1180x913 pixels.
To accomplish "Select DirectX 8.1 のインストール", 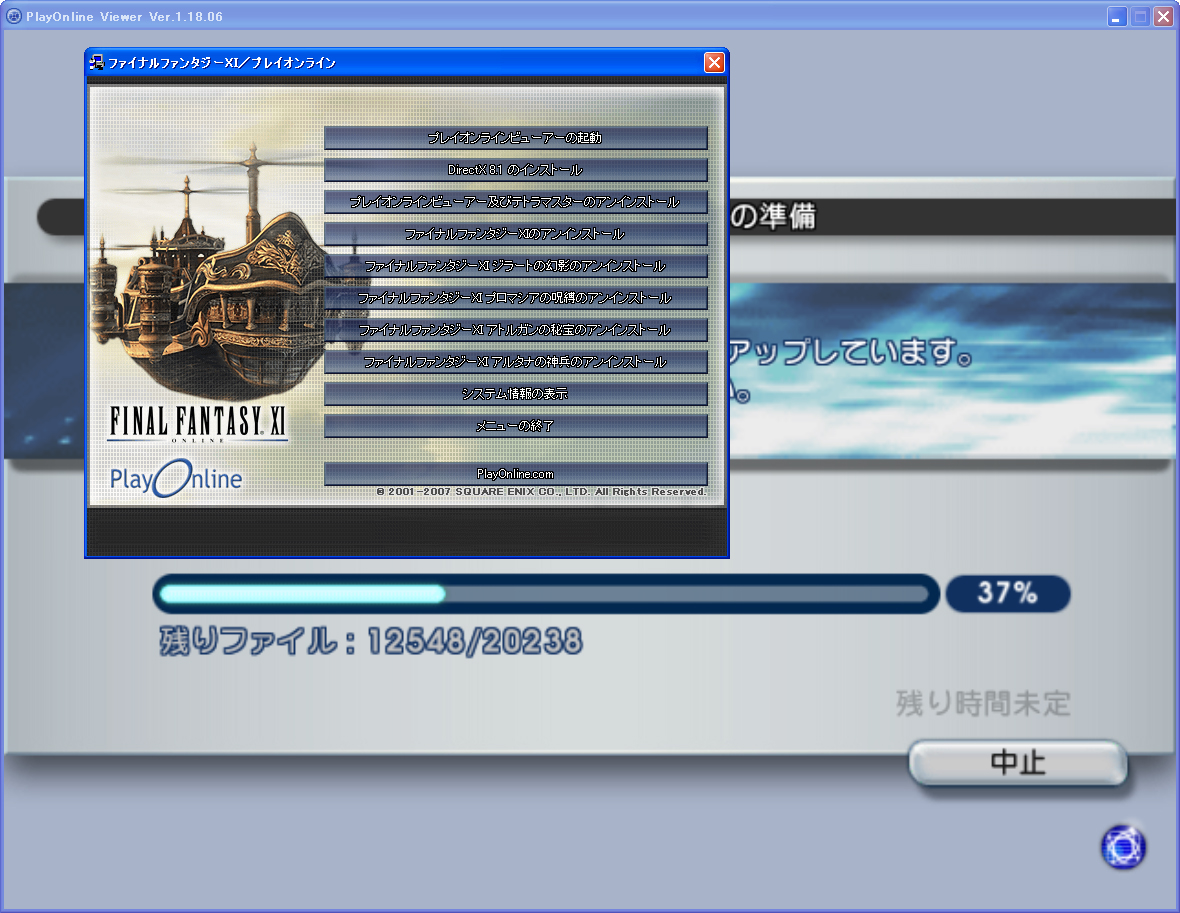I will pyautogui.click(x=515, y=170).
